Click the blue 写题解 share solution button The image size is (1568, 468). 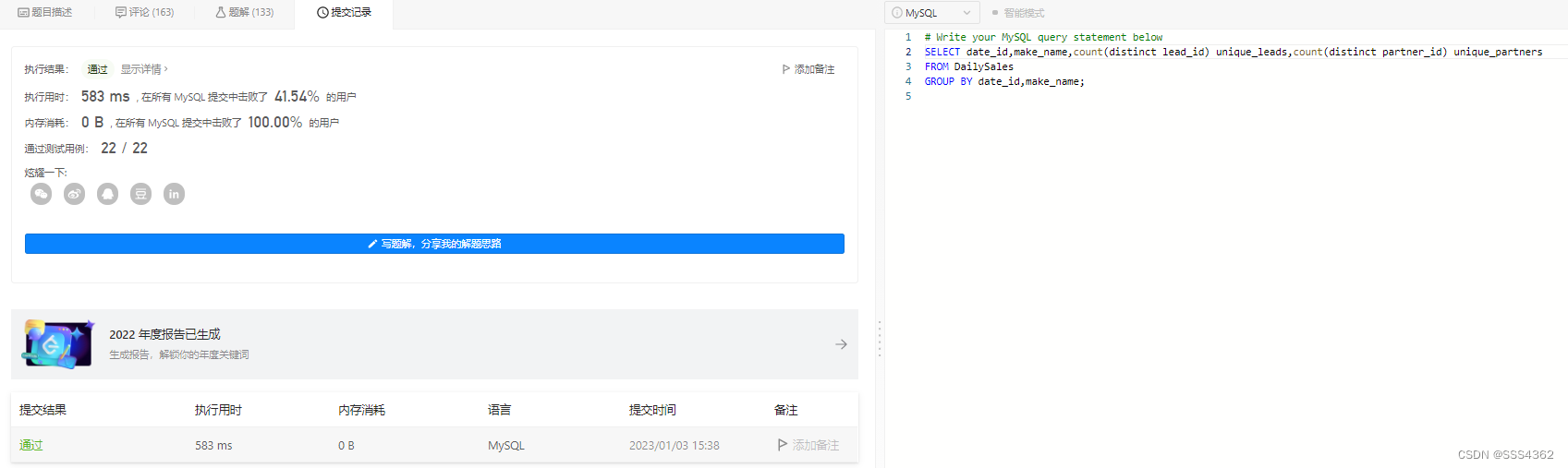(x=434, y=244)
